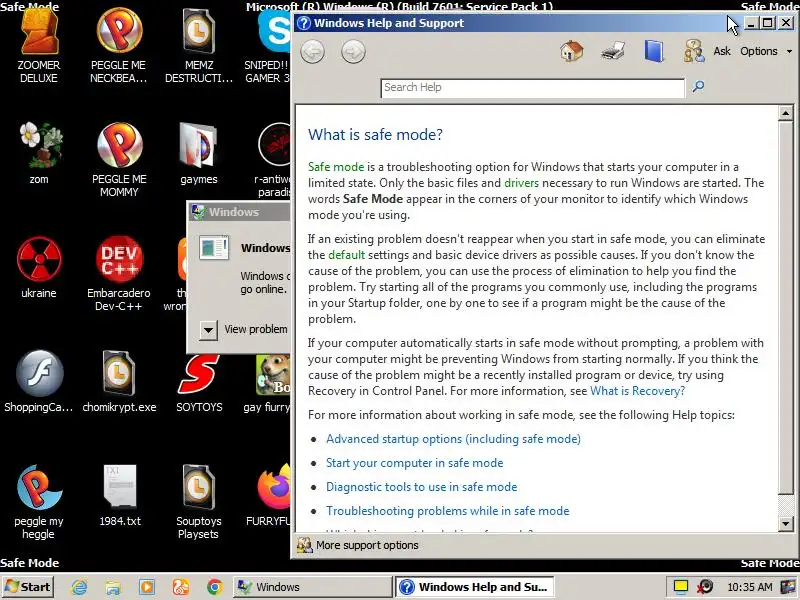Switch to the Windows taskbar button
Image resolution: width=800 pixels, height=600 pixels.
click(x=313, y=587)
